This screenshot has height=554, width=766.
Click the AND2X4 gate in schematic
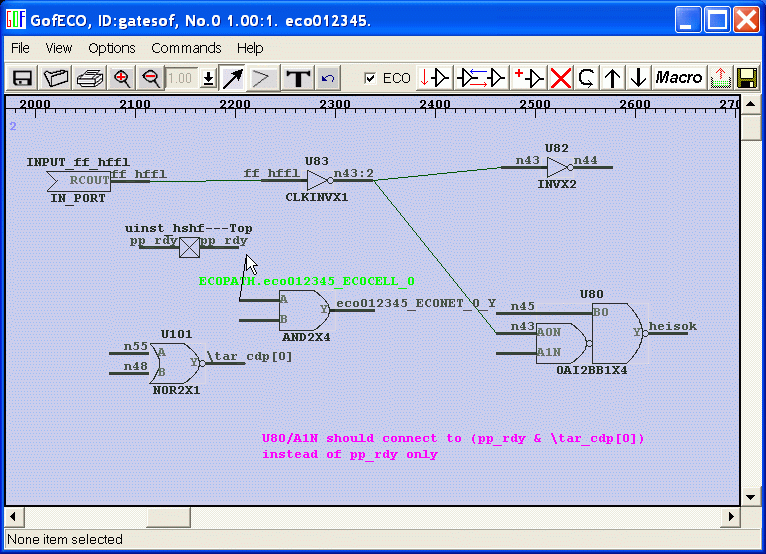[304, 311]
